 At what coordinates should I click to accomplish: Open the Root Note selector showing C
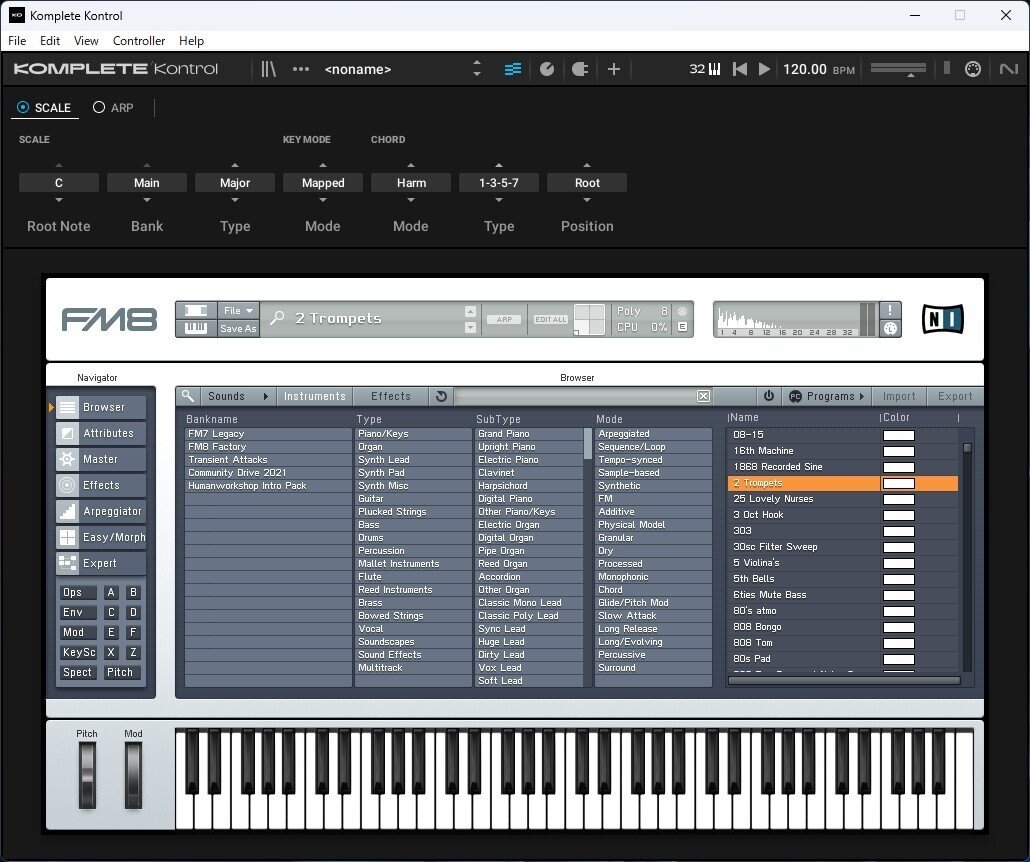[58, 182]
